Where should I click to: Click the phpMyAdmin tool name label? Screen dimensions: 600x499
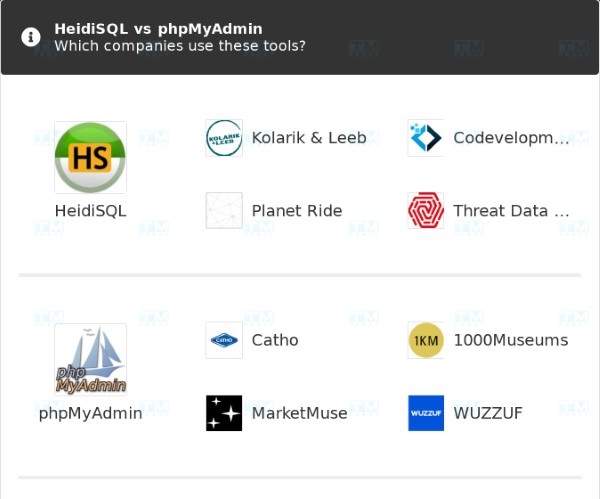pyautogui.click(x=90, y=413)
